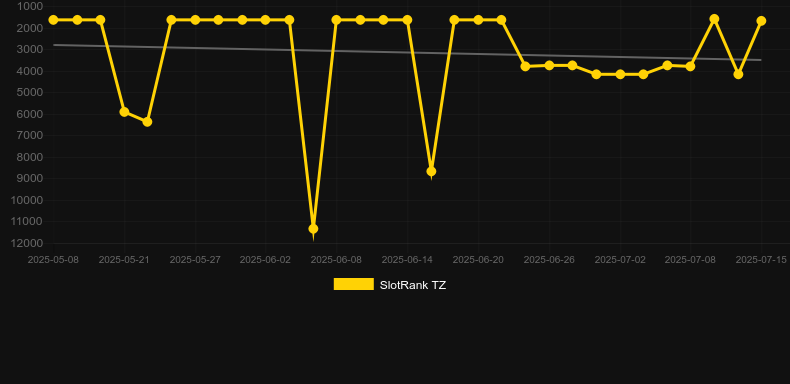Viewport: 790px width, 384px height.
Task: Click the data point at 2025-06-26 near 4000
Action: [x=549, y=66]
